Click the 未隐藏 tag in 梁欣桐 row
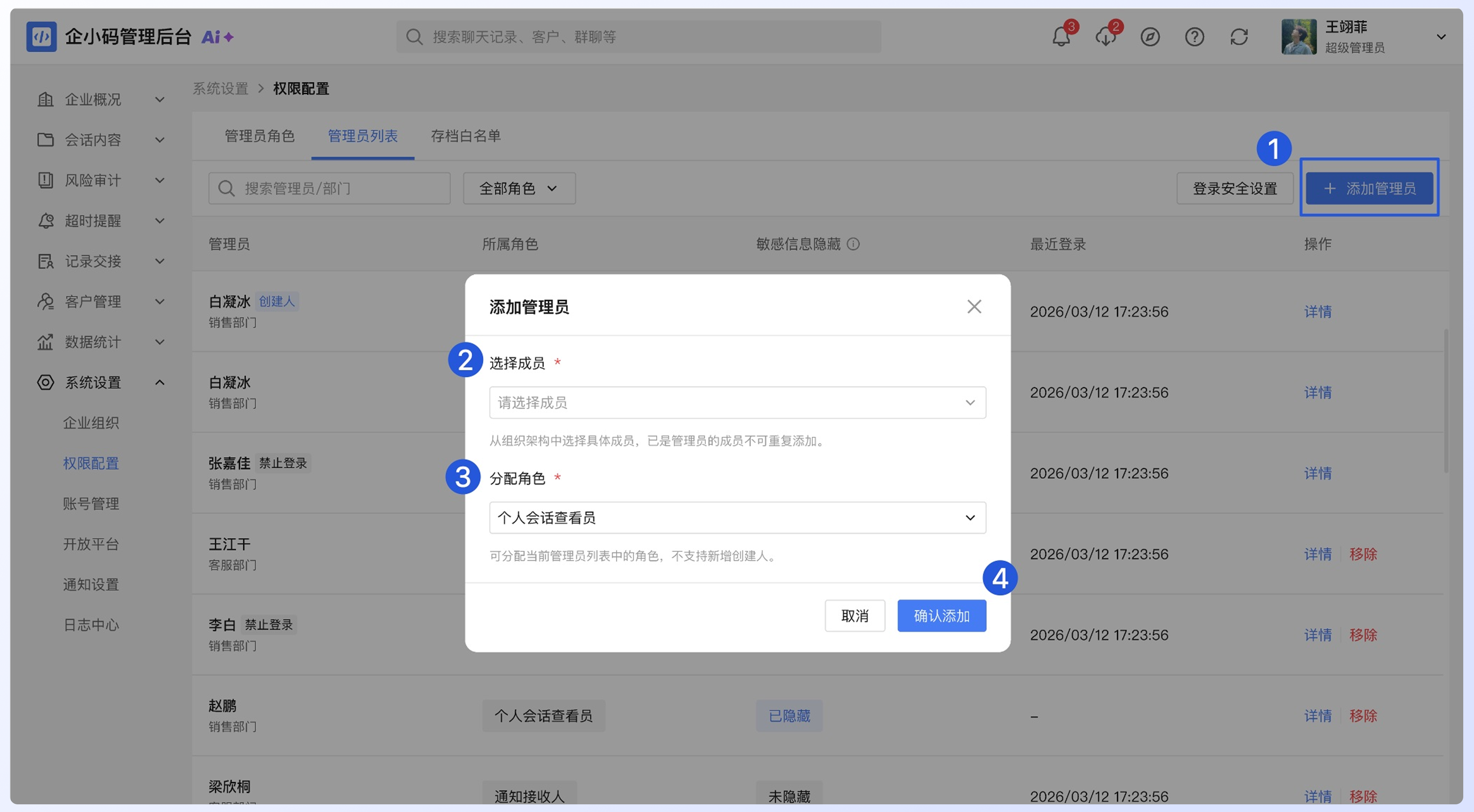The image size is (1474, 812). click(789, 793)
